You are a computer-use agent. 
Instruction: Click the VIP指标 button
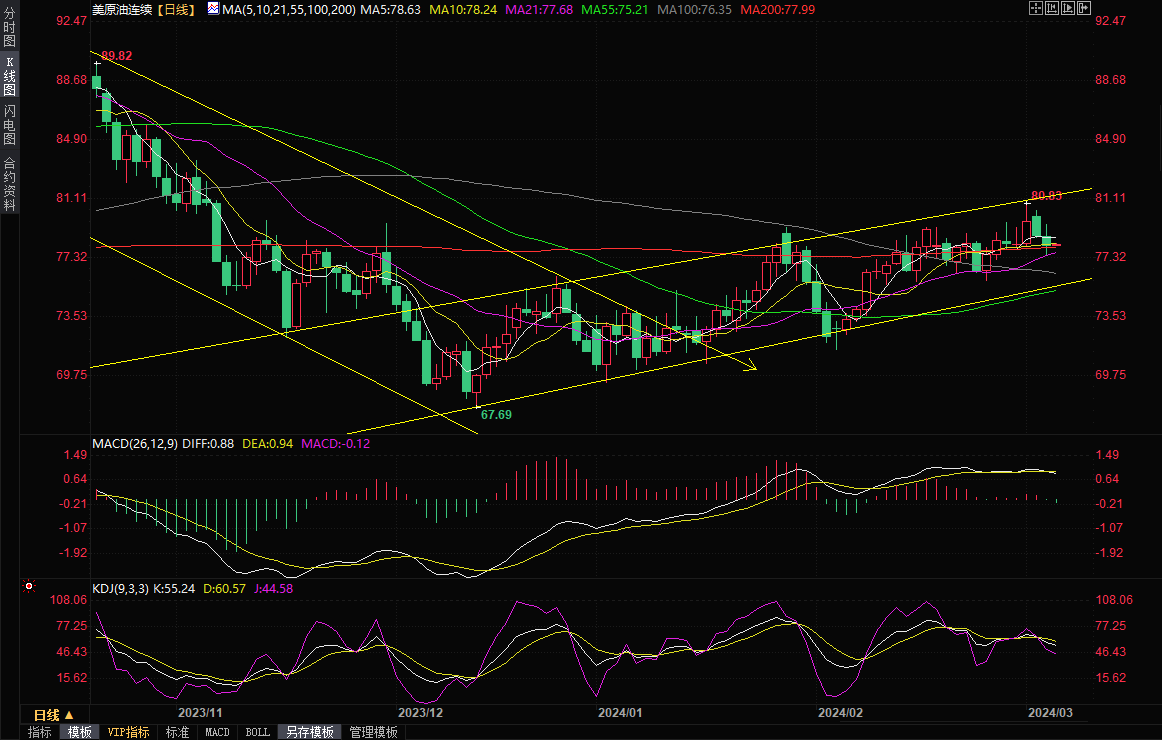[x=128, y=732]
